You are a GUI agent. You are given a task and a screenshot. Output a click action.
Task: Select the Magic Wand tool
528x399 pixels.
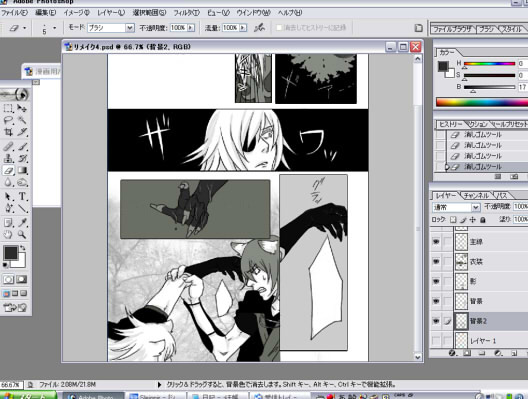point(22,120)
